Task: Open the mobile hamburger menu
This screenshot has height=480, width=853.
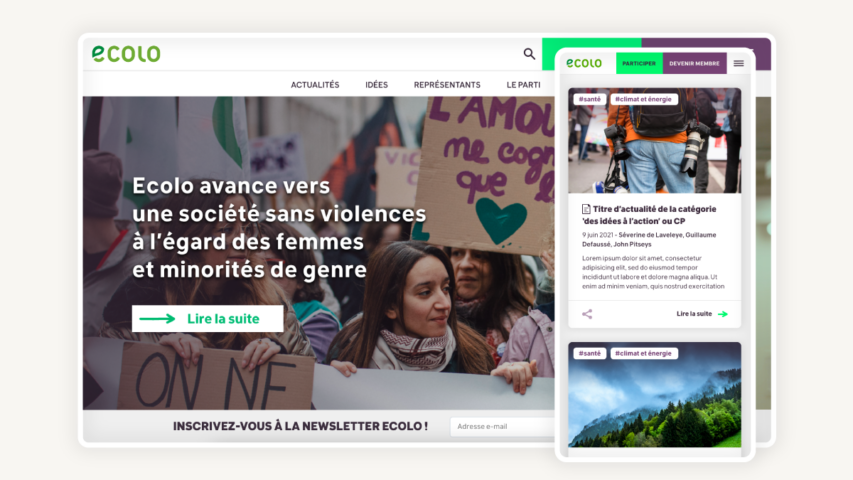Action: tap(738, 63)
